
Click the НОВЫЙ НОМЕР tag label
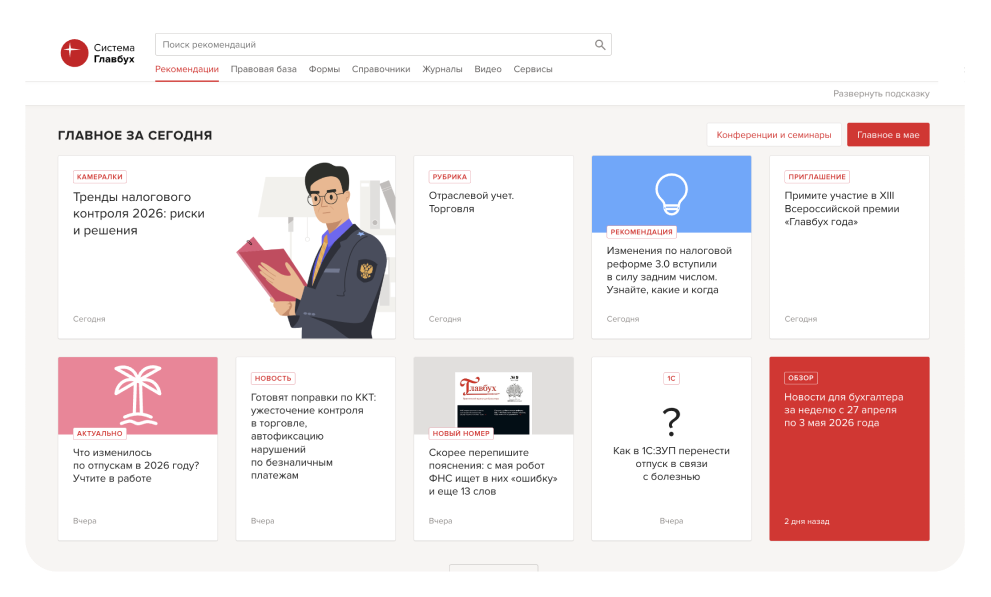pyautogui.click(x=461, y=433)
